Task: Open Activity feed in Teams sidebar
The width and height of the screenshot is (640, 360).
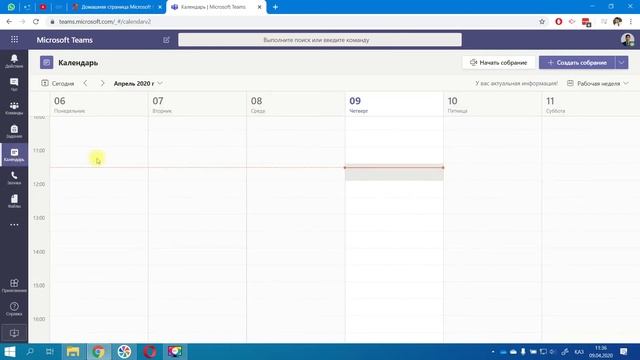Action: tap(14, 61)
